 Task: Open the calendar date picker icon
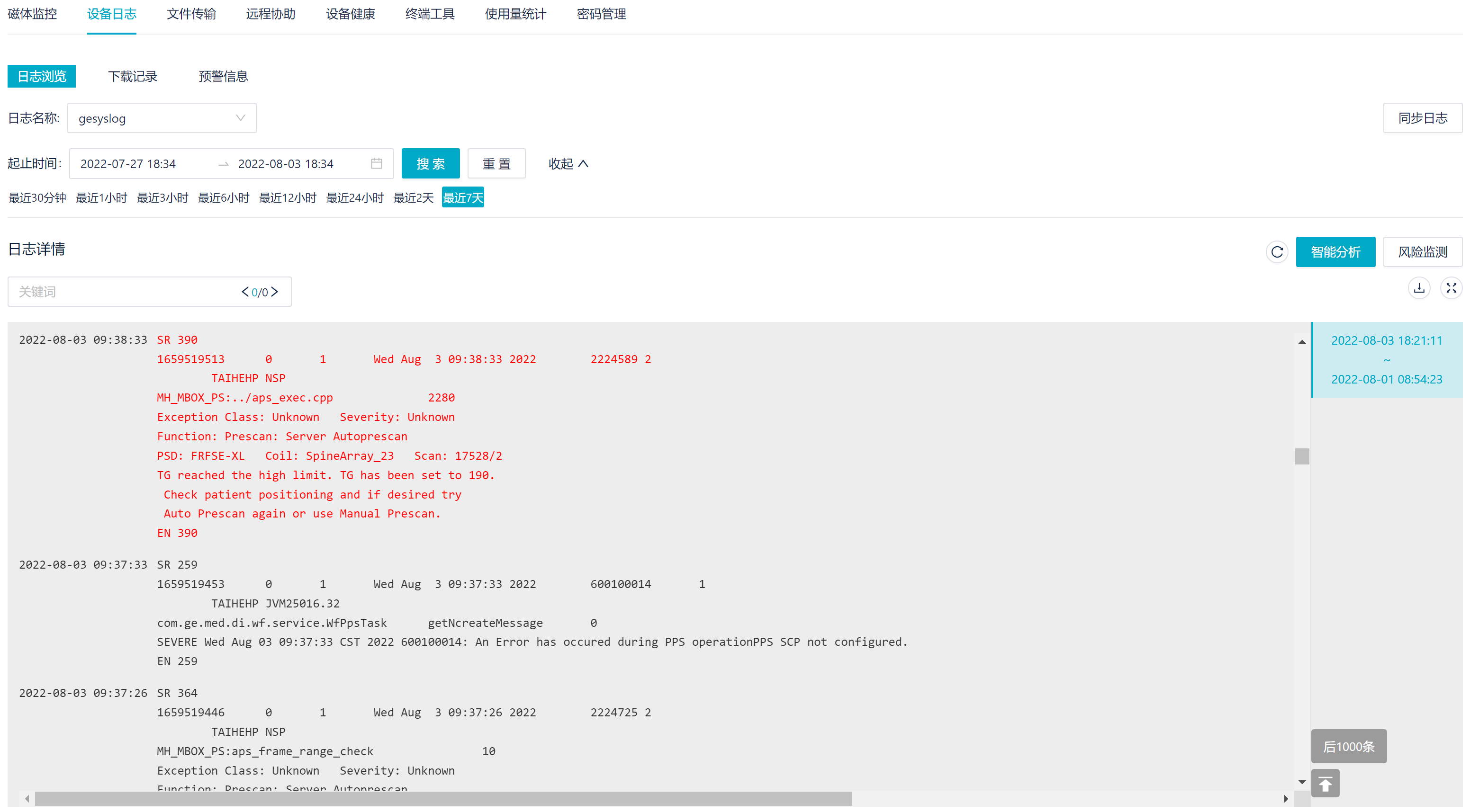(x=376, y=164)
